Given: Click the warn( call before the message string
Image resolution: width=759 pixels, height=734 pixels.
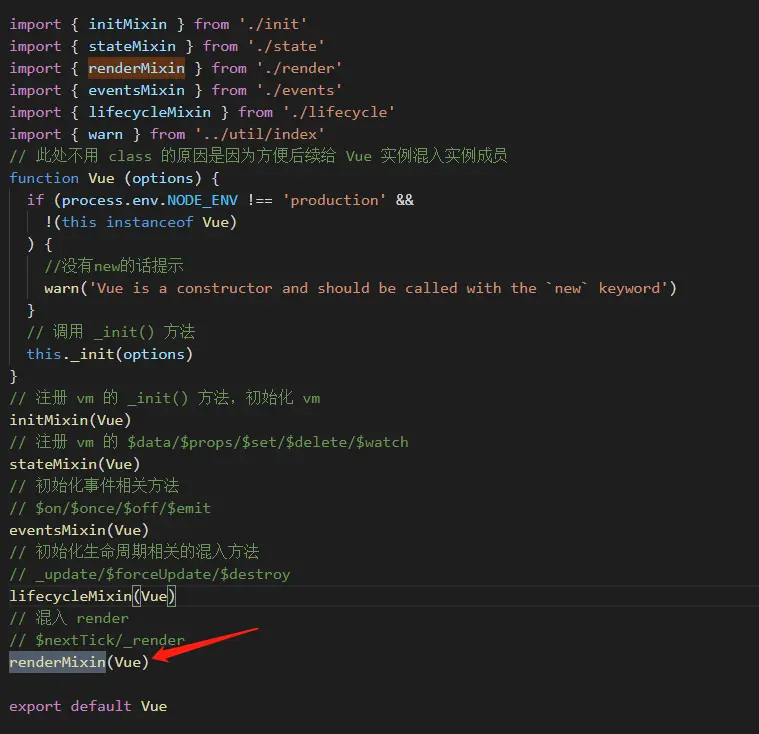Looking at the screenshot, I should (66, 288).
